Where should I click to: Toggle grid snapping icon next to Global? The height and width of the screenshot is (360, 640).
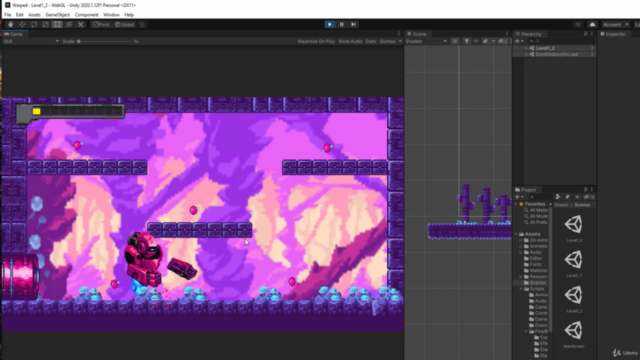tap(142, 24)
